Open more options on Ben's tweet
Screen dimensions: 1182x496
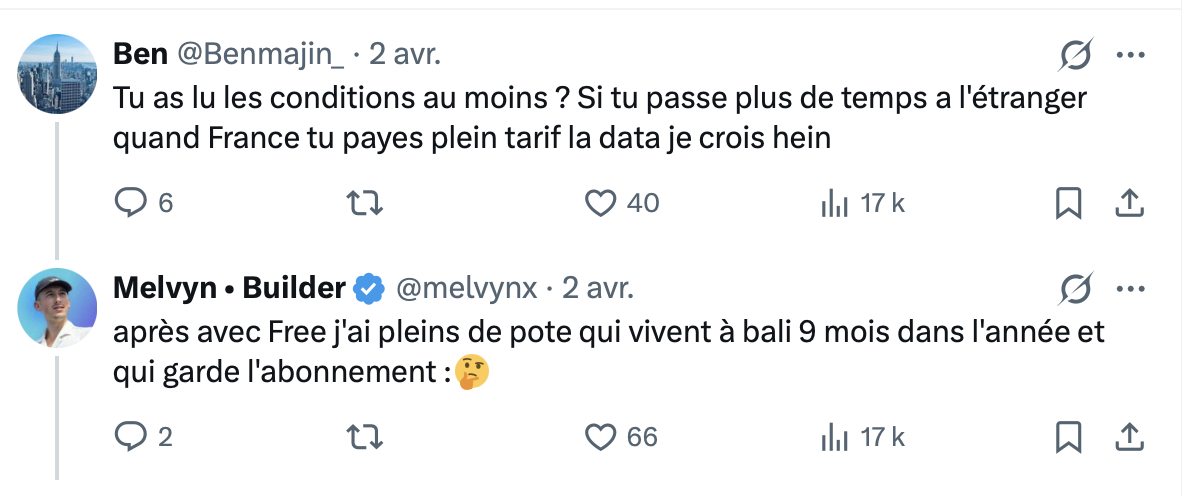tap(1129, 57)
